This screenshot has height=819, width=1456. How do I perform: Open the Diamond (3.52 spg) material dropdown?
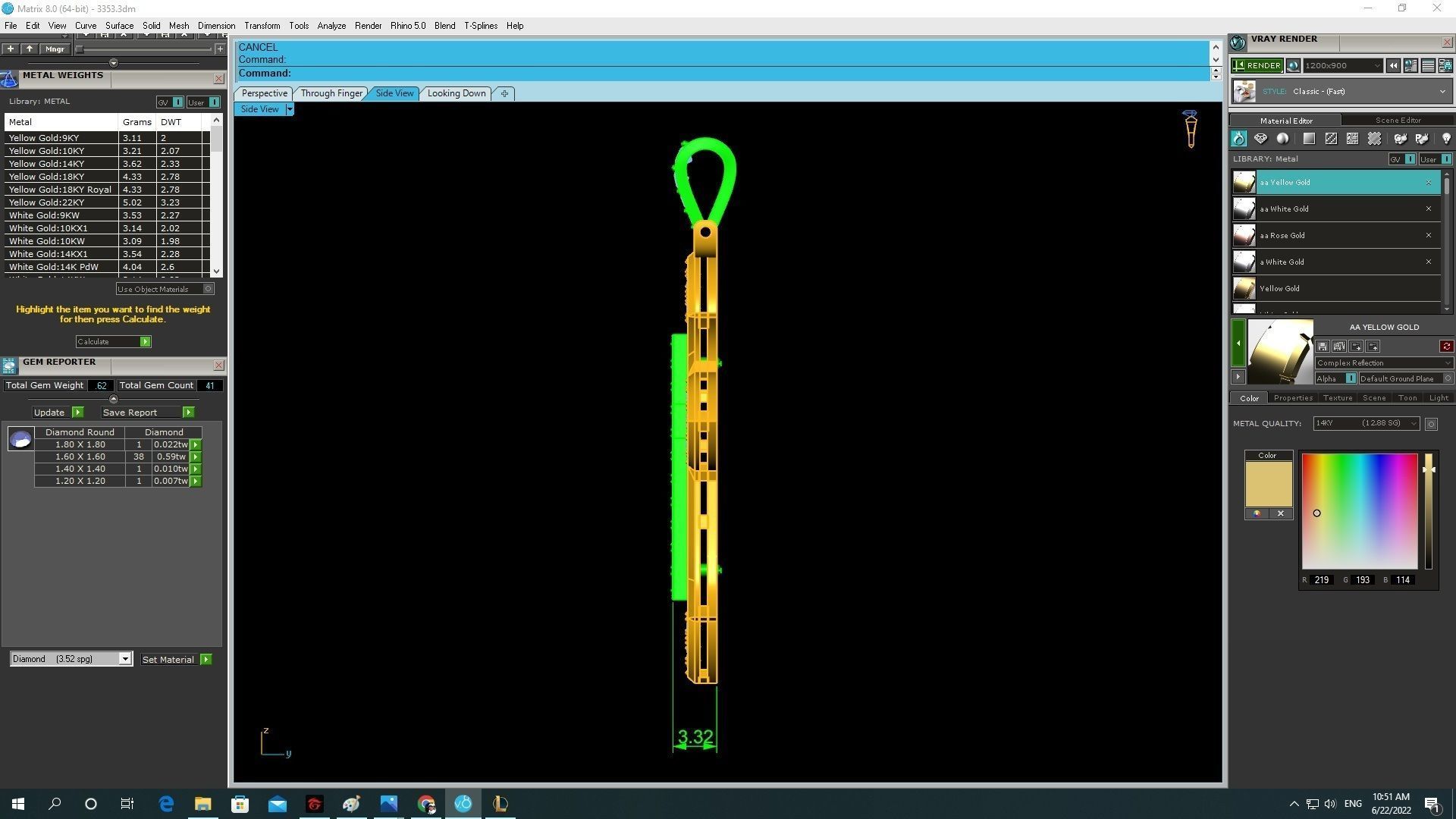(71, 659)
